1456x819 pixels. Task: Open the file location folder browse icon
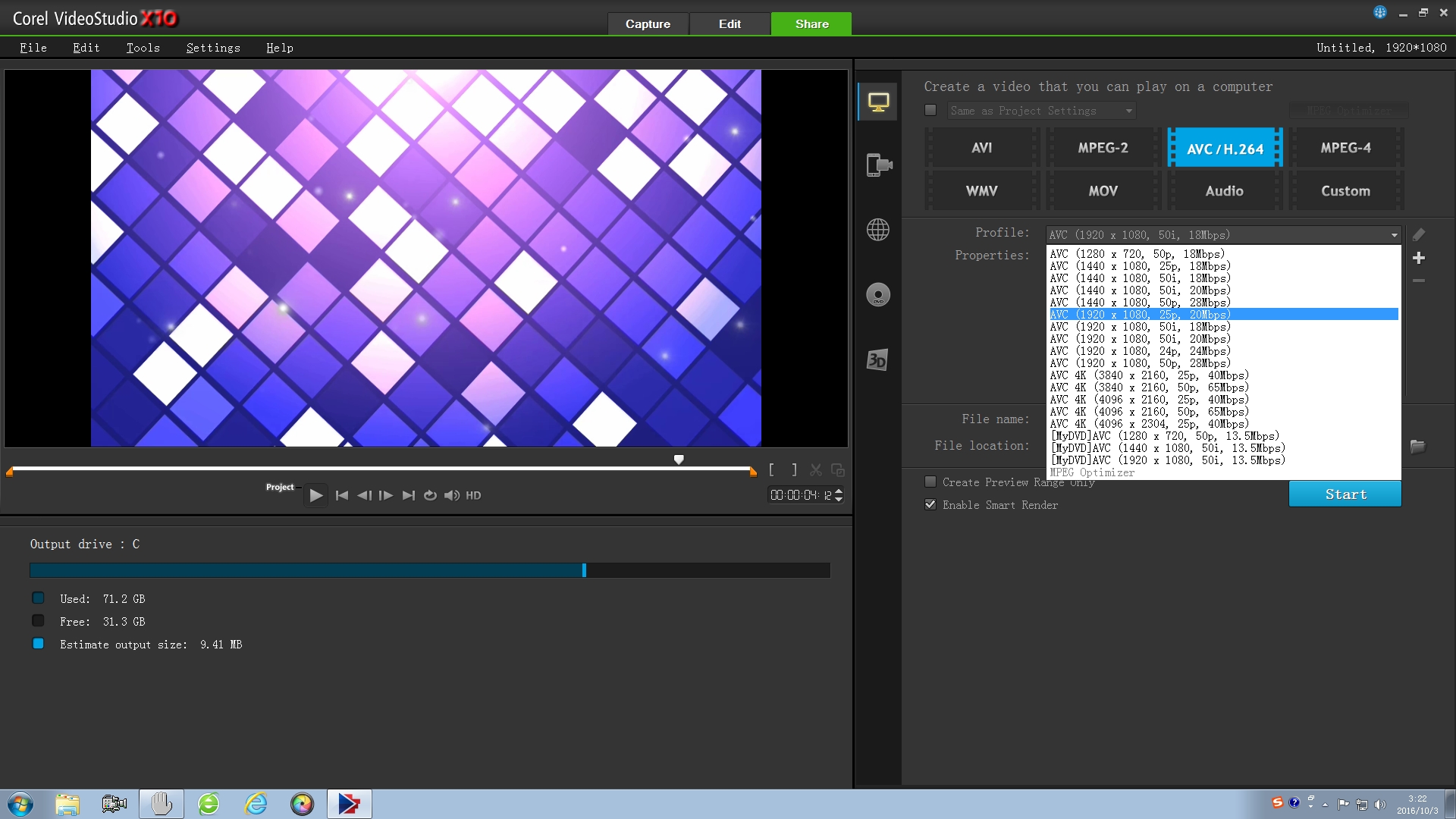click(1417, 447)
